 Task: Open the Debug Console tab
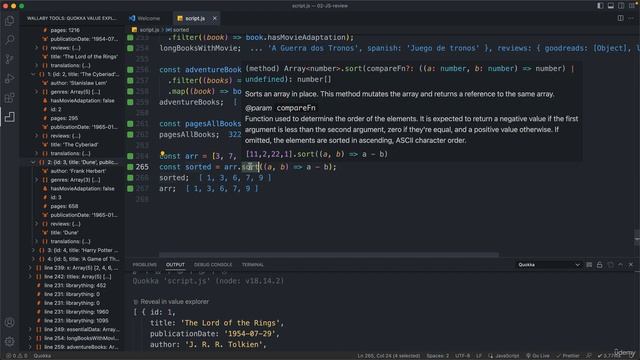[x=213, y=265]
